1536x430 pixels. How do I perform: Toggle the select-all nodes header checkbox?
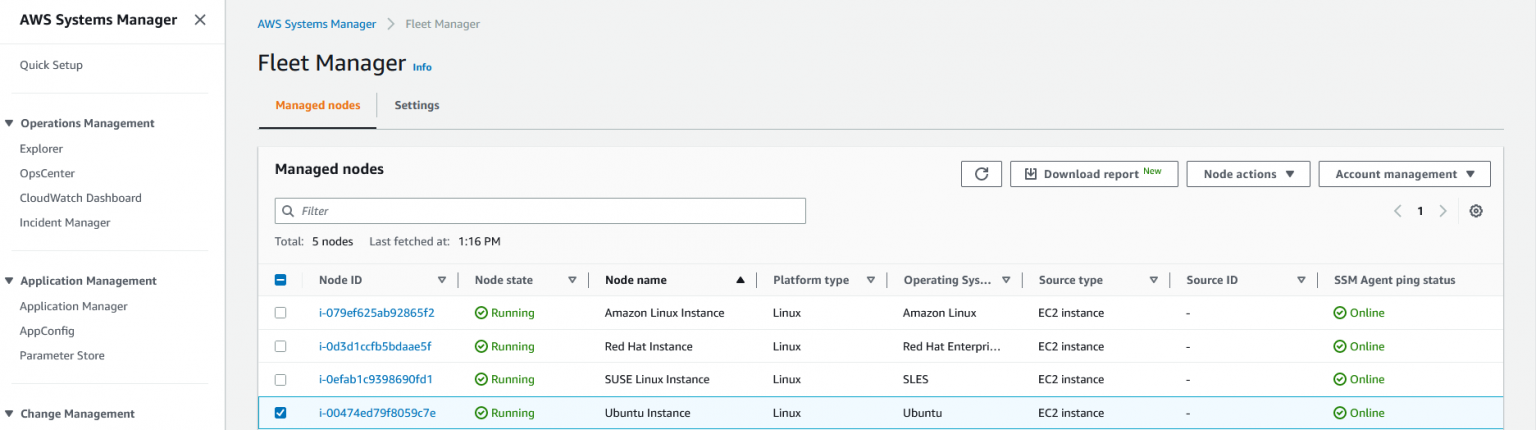(x=280, y=281)
